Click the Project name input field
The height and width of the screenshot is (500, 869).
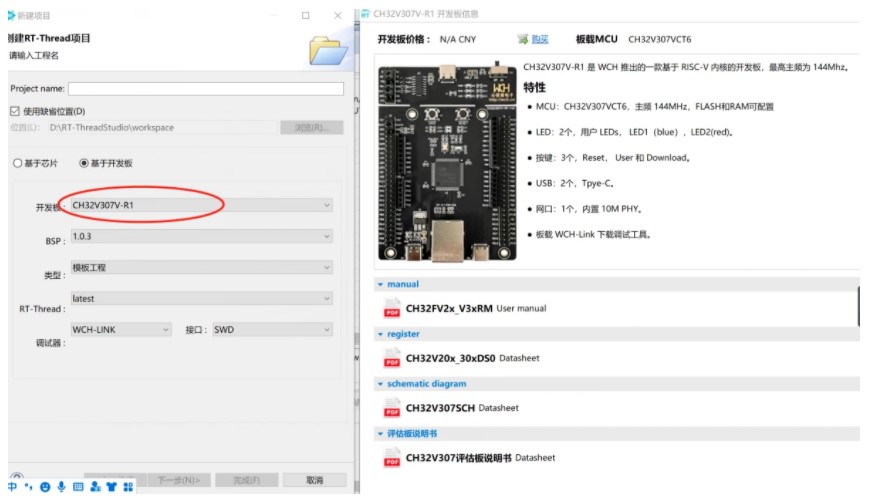[206, 89]
